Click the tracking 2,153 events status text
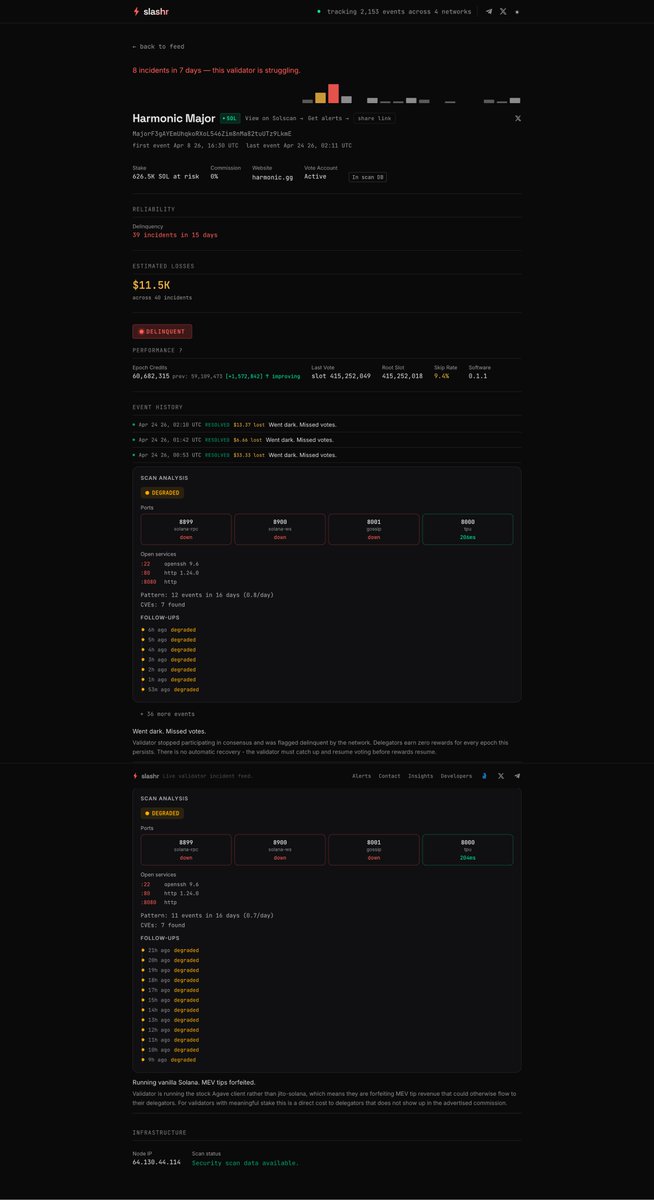The height and width of the screenshot is (1200, 654). point(400,11)
